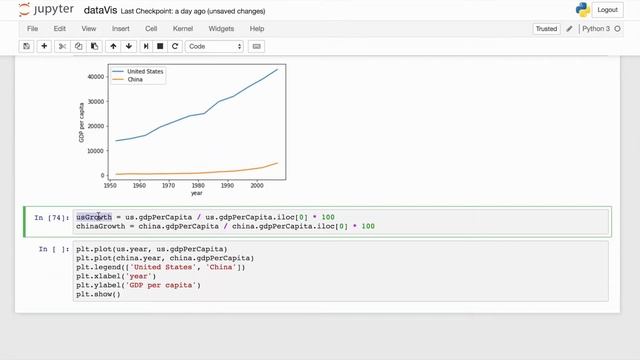Open the Cell menu
640x360 pixels.
click(151, 29)
